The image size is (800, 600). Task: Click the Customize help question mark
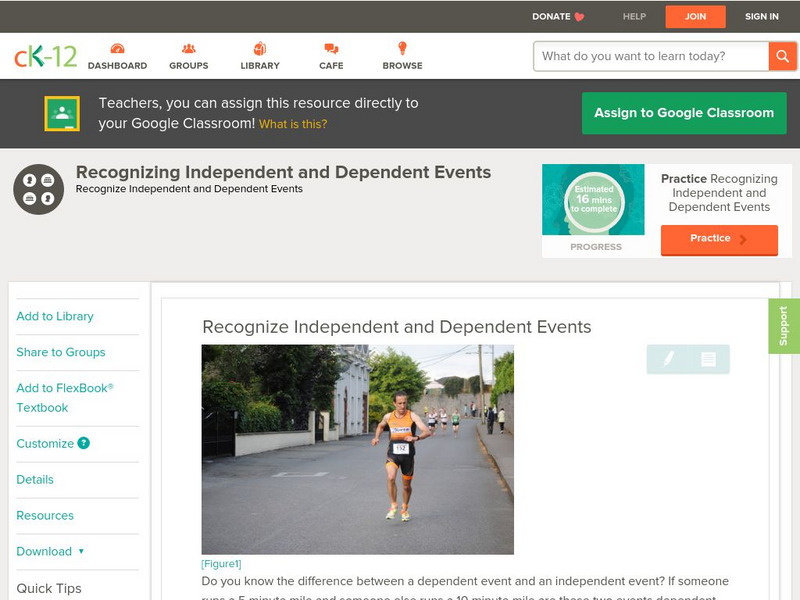coord(84,443)
